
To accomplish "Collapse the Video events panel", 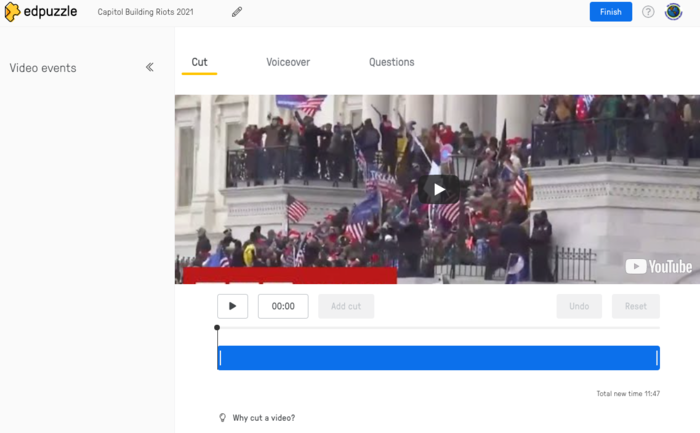I will click(x=150, y=67).
